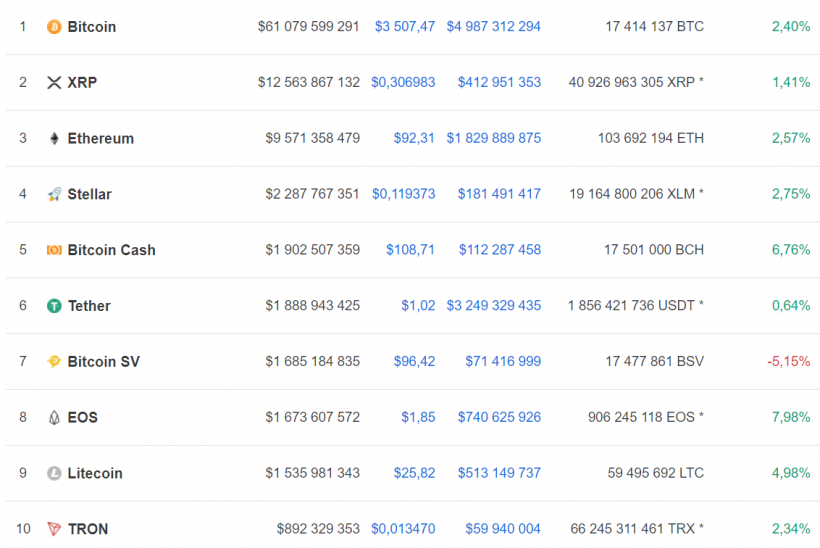Click the XRP cross logo icon
Viewport: 820px width, 548px height.
54,83
